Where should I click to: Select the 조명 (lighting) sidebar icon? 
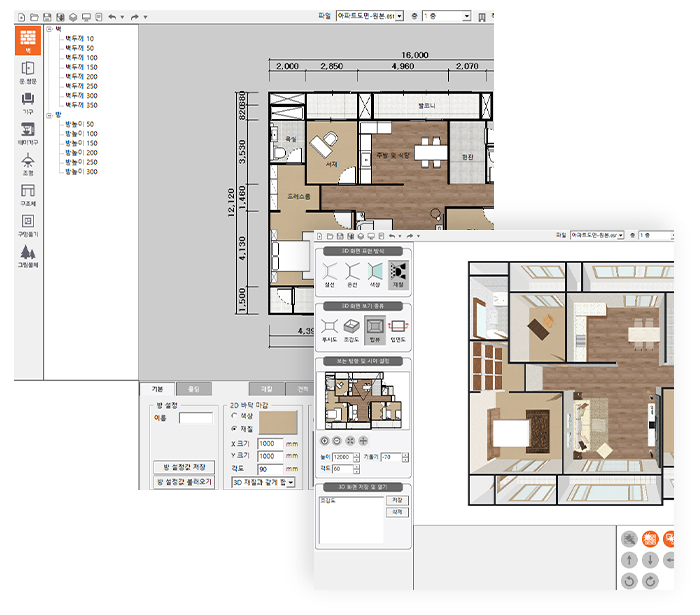pyautogui.click(x=28, y=163)
